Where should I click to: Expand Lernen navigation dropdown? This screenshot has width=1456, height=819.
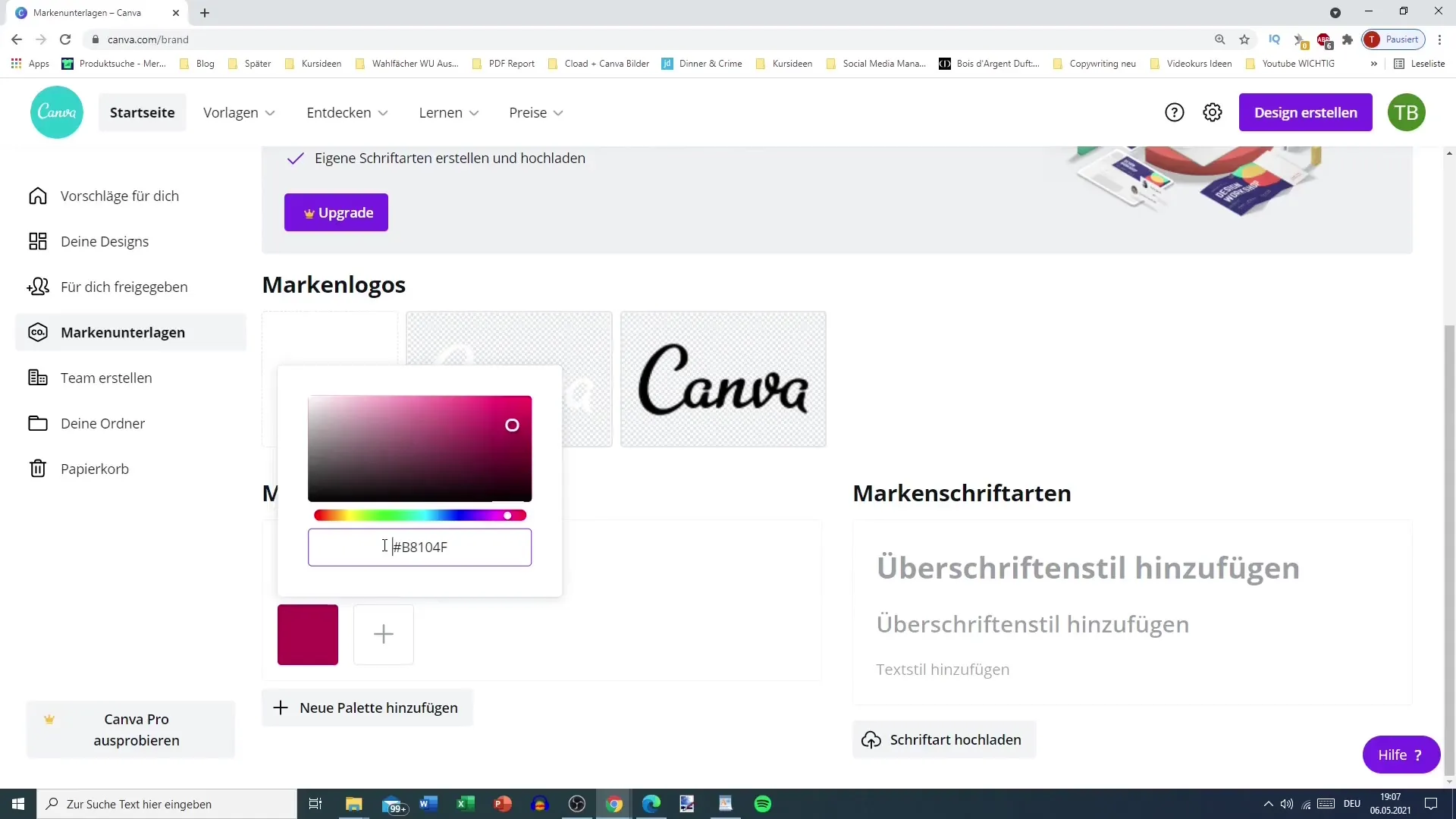450,112
